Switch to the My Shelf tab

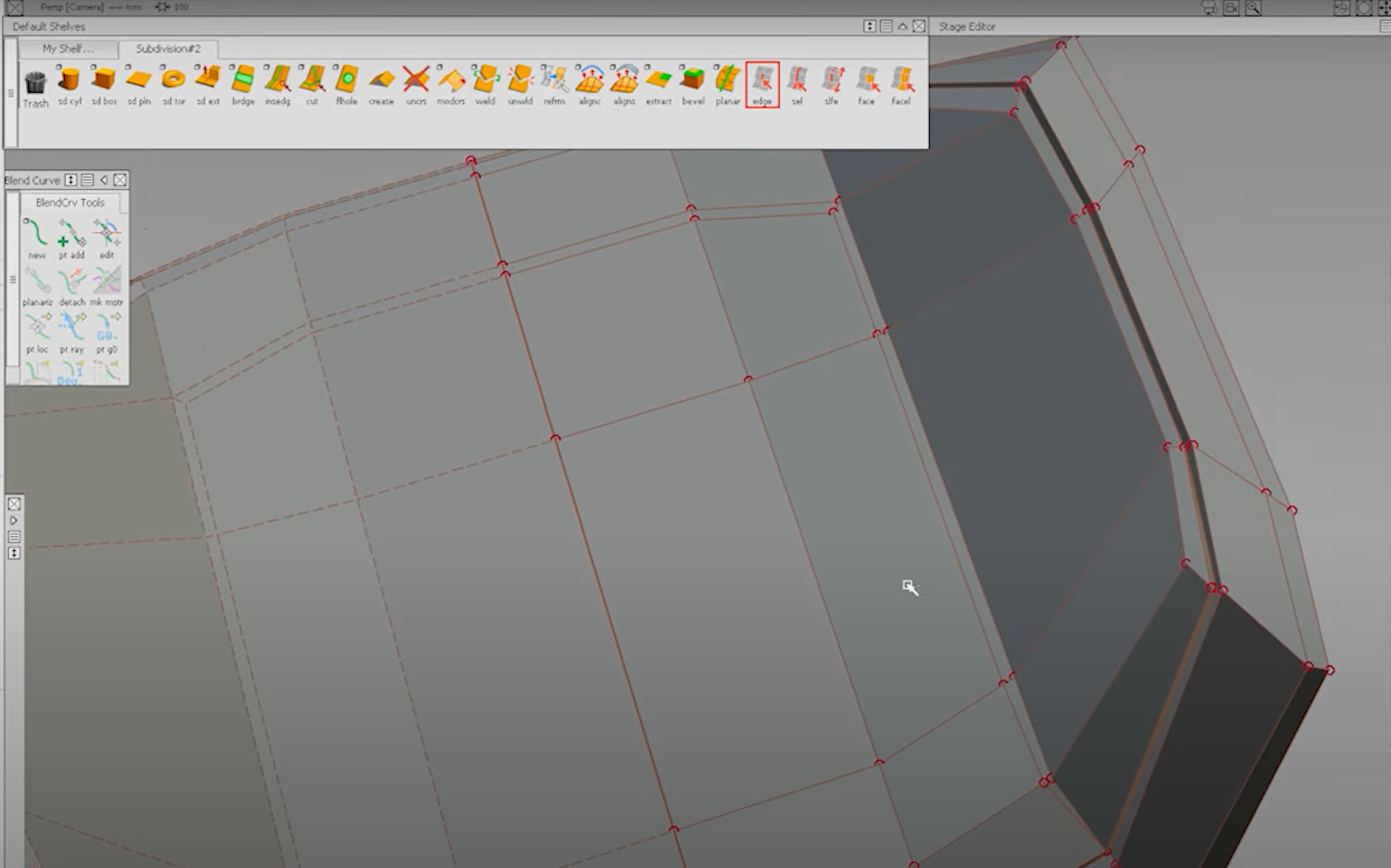[67, 49]
